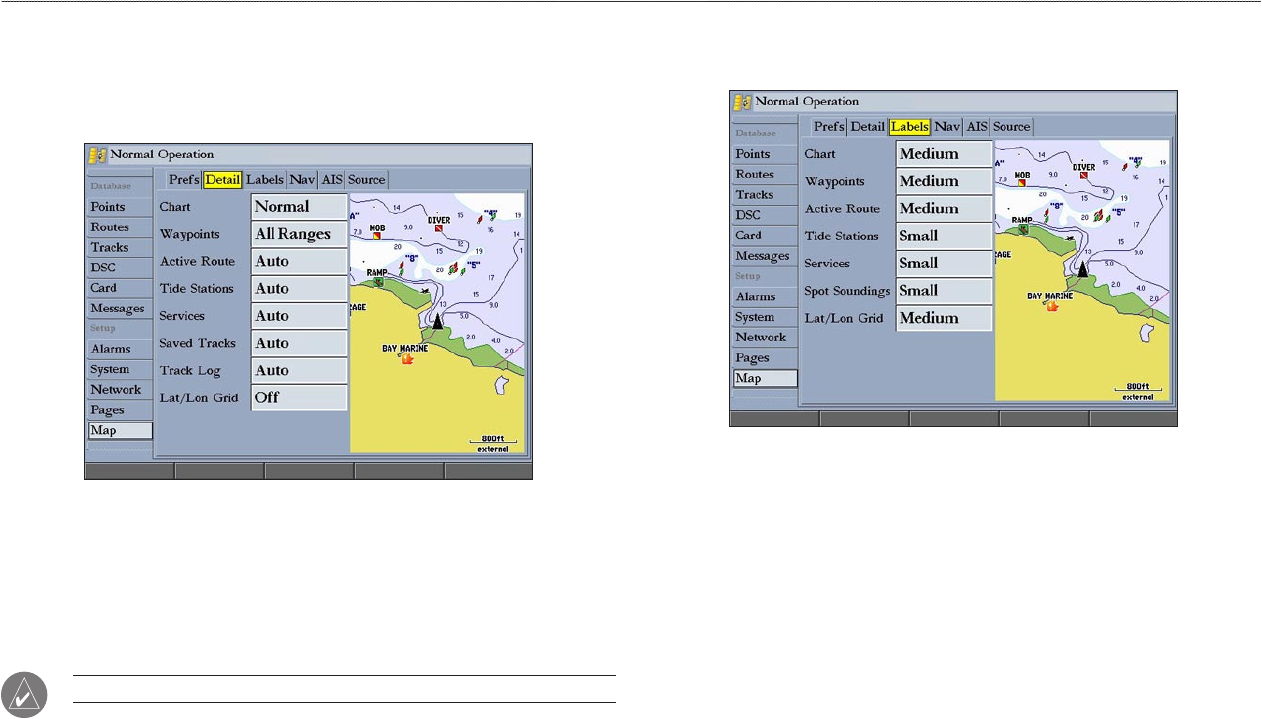Click the BAY MARINE anchor icon on Detail screen map
The height and width of the screenshot is (719, 1262).
pyautogui.click(x=407, y=359)
